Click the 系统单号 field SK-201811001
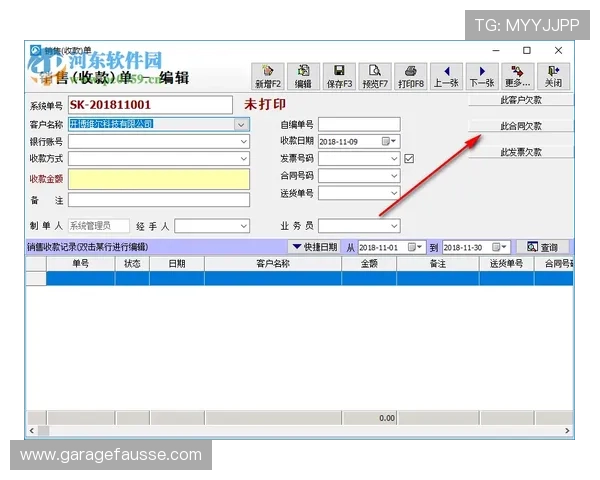The height and width of the screenshot is (480, 600). (150, 105)
